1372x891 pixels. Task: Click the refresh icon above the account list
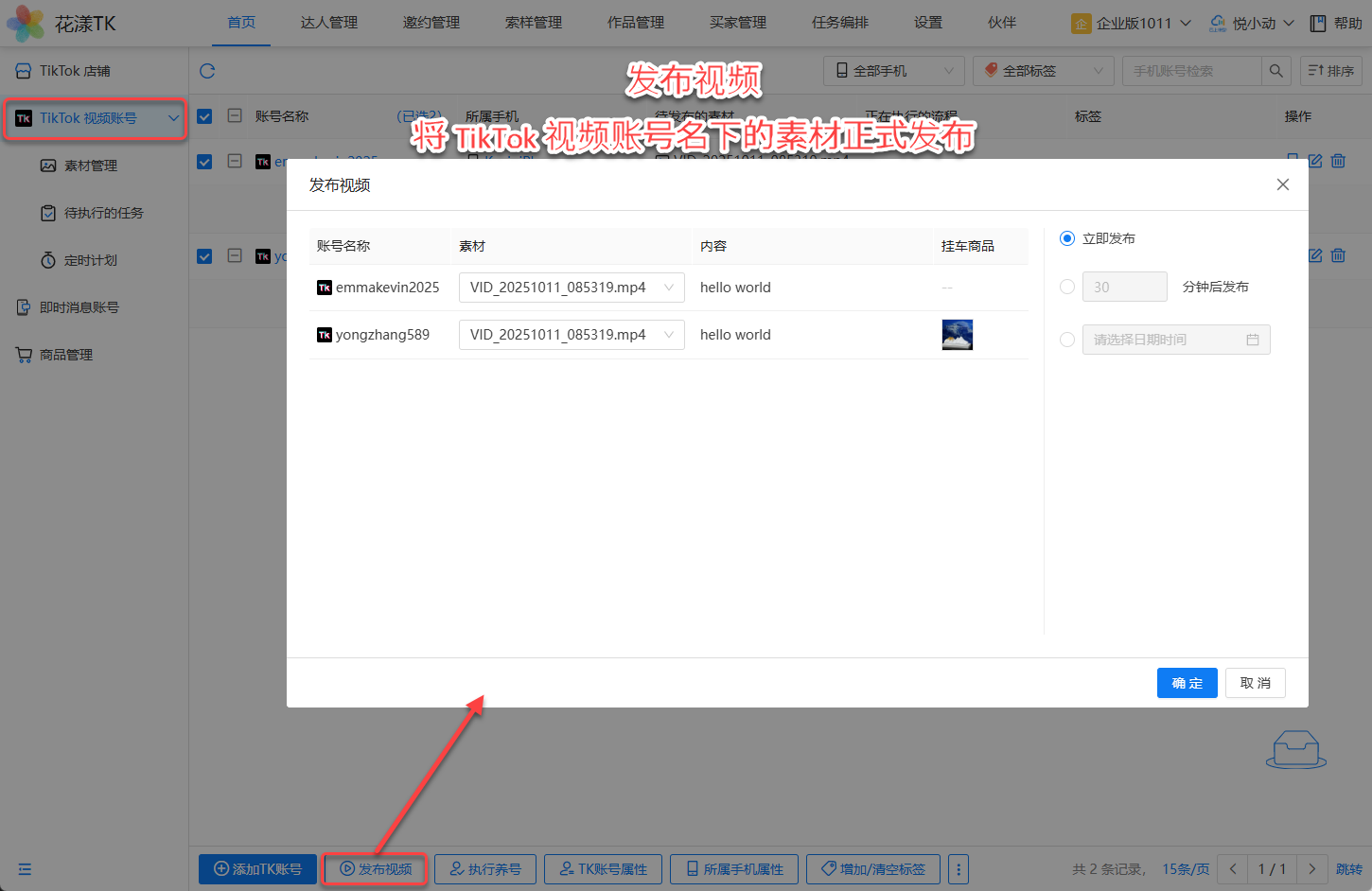pyautogui.click(x=207, y=71)
